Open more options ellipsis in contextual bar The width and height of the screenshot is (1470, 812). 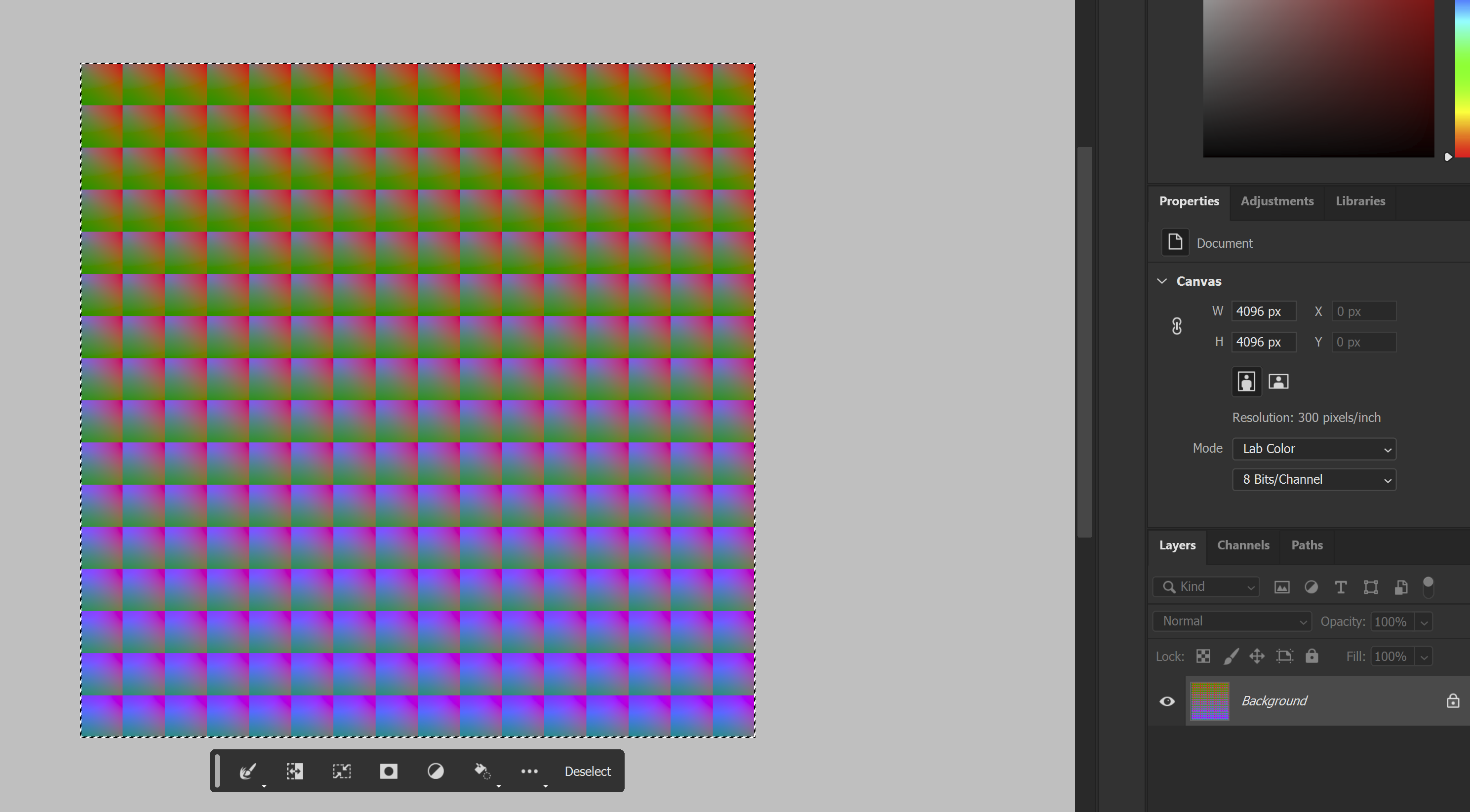(529, 771)
